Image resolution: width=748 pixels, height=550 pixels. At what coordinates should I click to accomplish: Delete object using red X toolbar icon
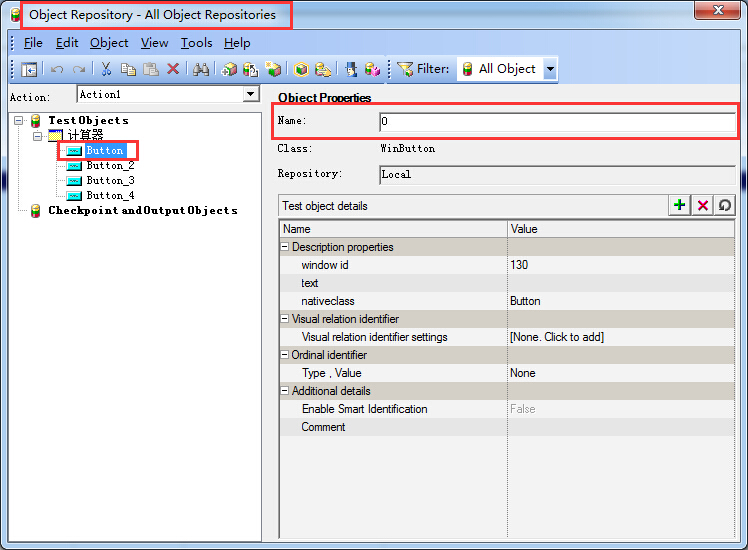pyautogui.click(x=173, y=69)
